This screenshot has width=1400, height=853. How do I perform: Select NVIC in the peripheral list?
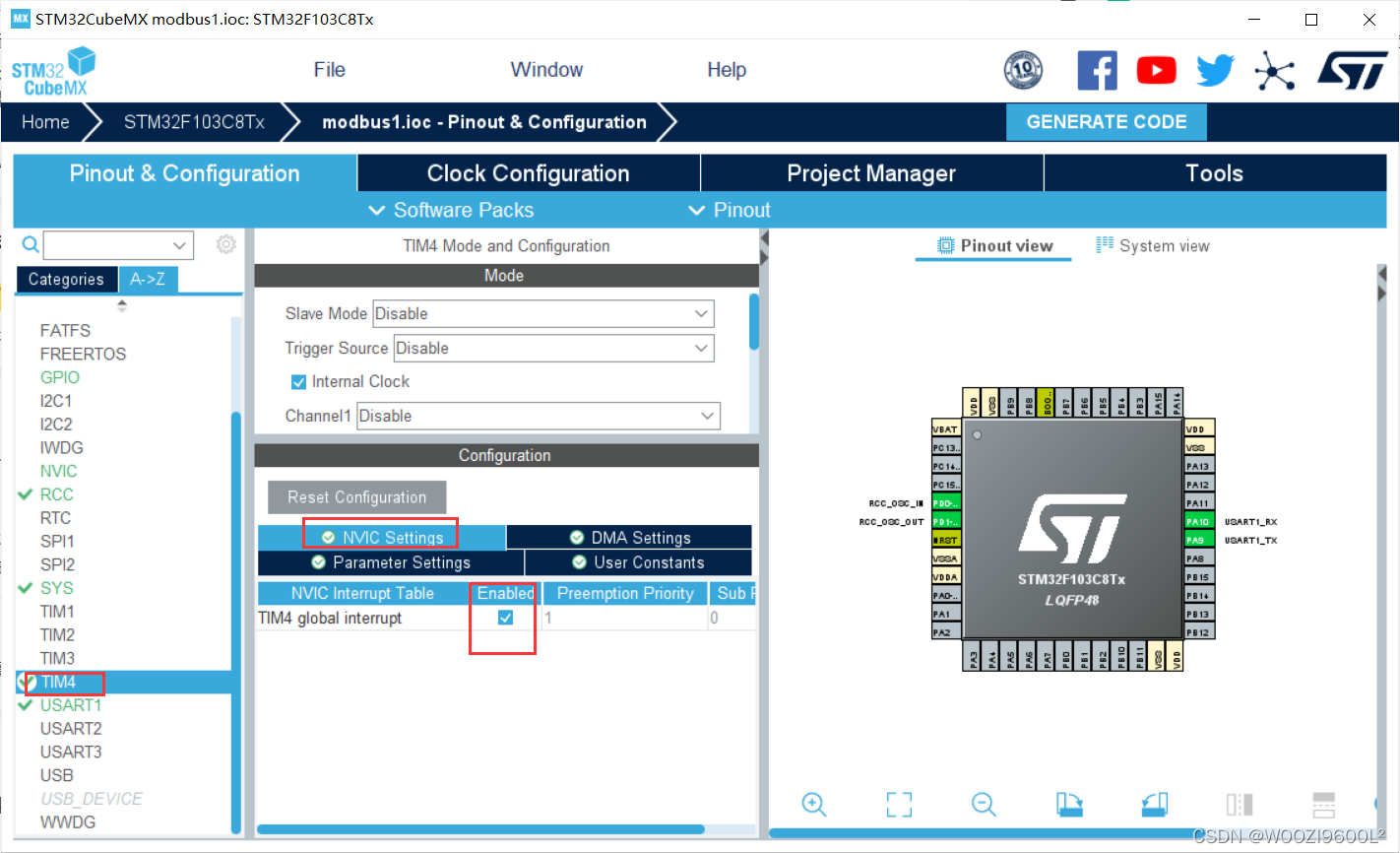(58, 471)
